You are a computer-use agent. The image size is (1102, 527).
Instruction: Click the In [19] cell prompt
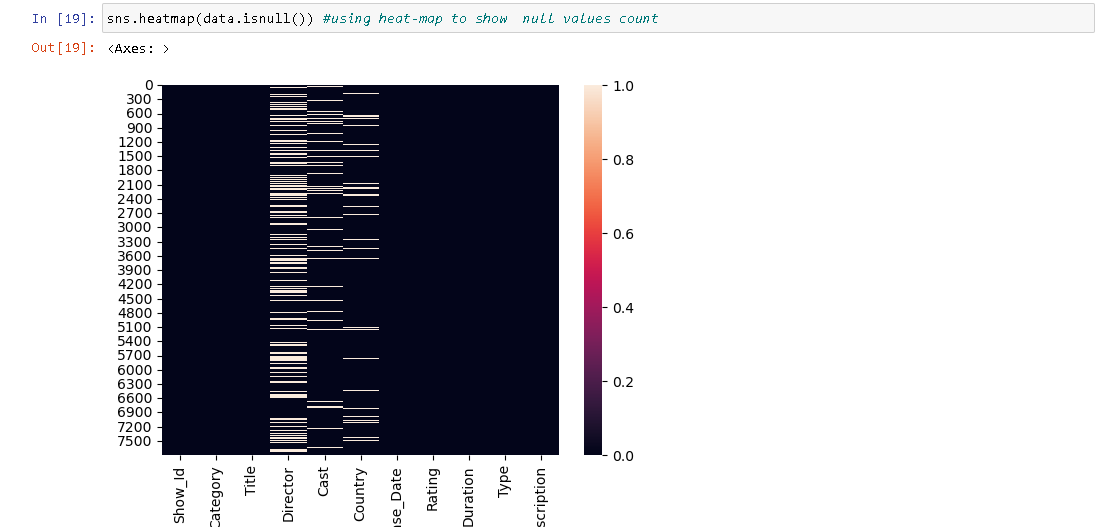(63, 18)
